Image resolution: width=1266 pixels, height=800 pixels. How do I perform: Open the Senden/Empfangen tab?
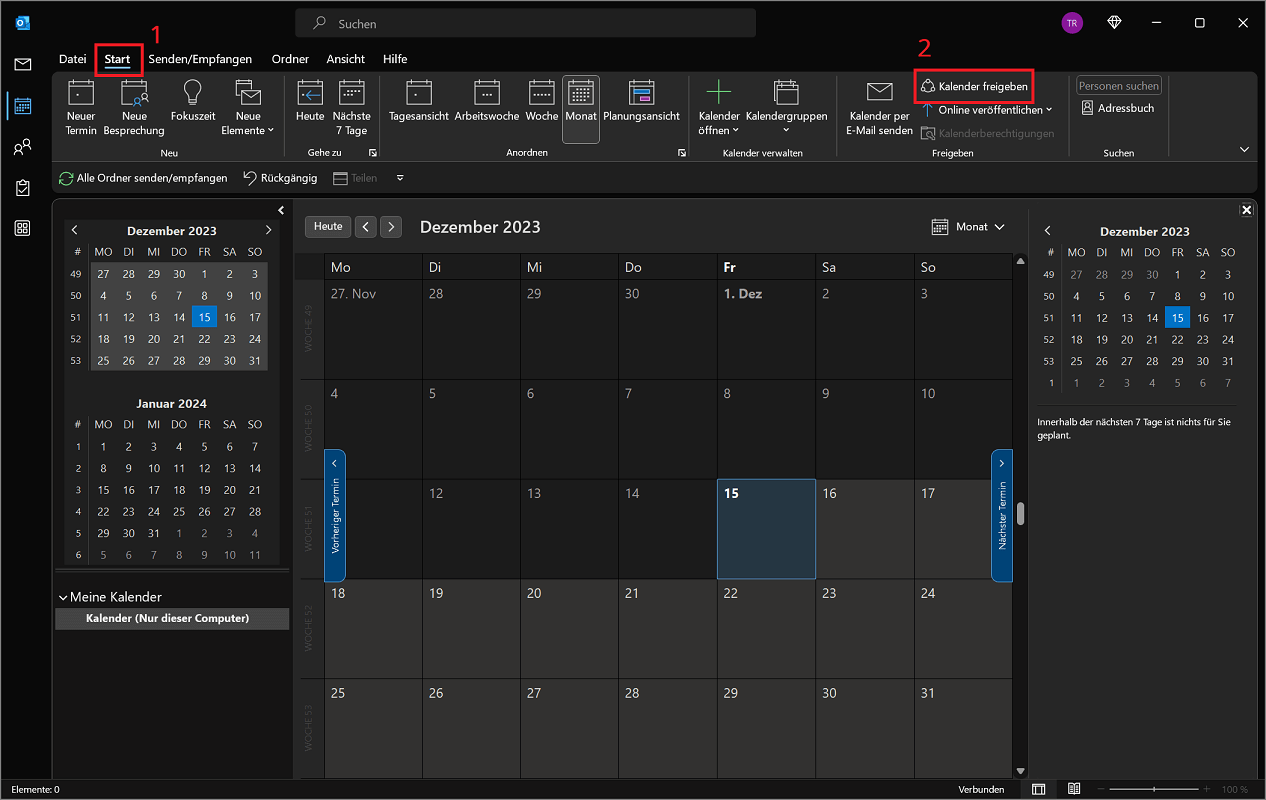tap(200, 59)
